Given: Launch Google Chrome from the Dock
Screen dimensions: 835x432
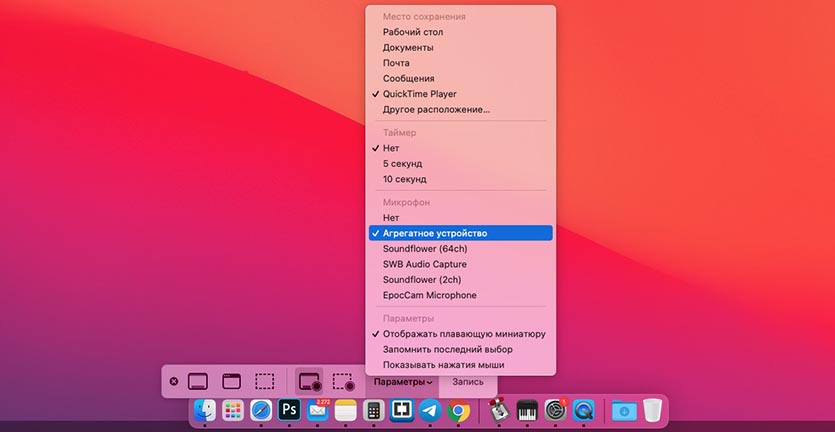Looking at the screenshot, I should click(459, 410).
